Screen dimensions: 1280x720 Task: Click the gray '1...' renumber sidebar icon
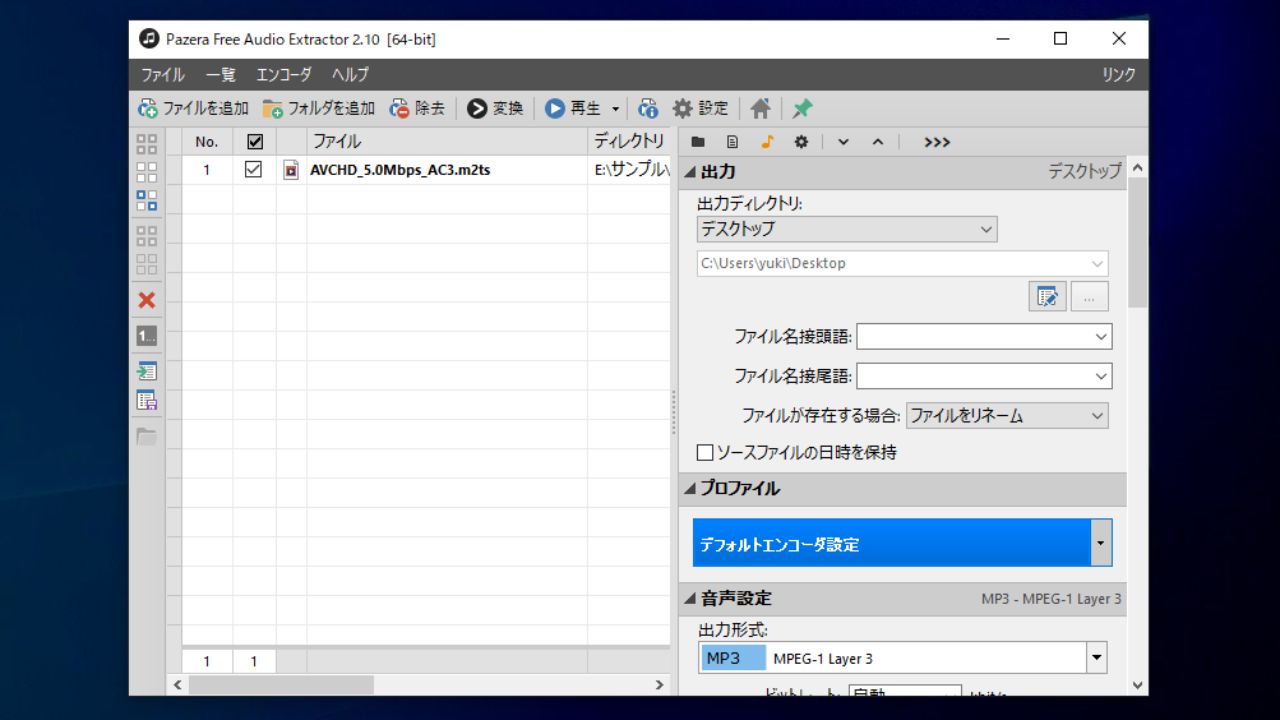tap(147, 336)
